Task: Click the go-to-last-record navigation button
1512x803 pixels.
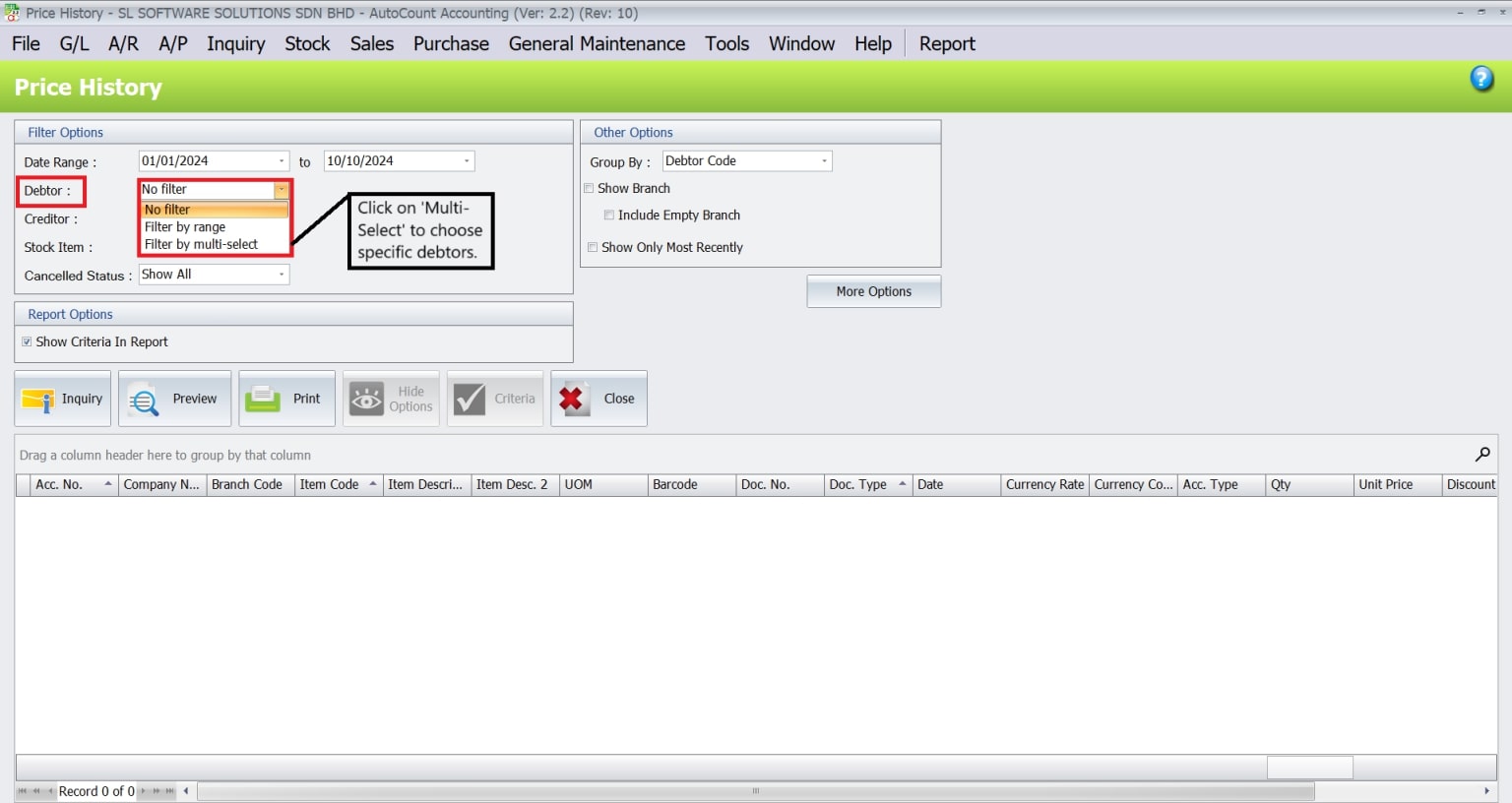Action: coord(167,791)
